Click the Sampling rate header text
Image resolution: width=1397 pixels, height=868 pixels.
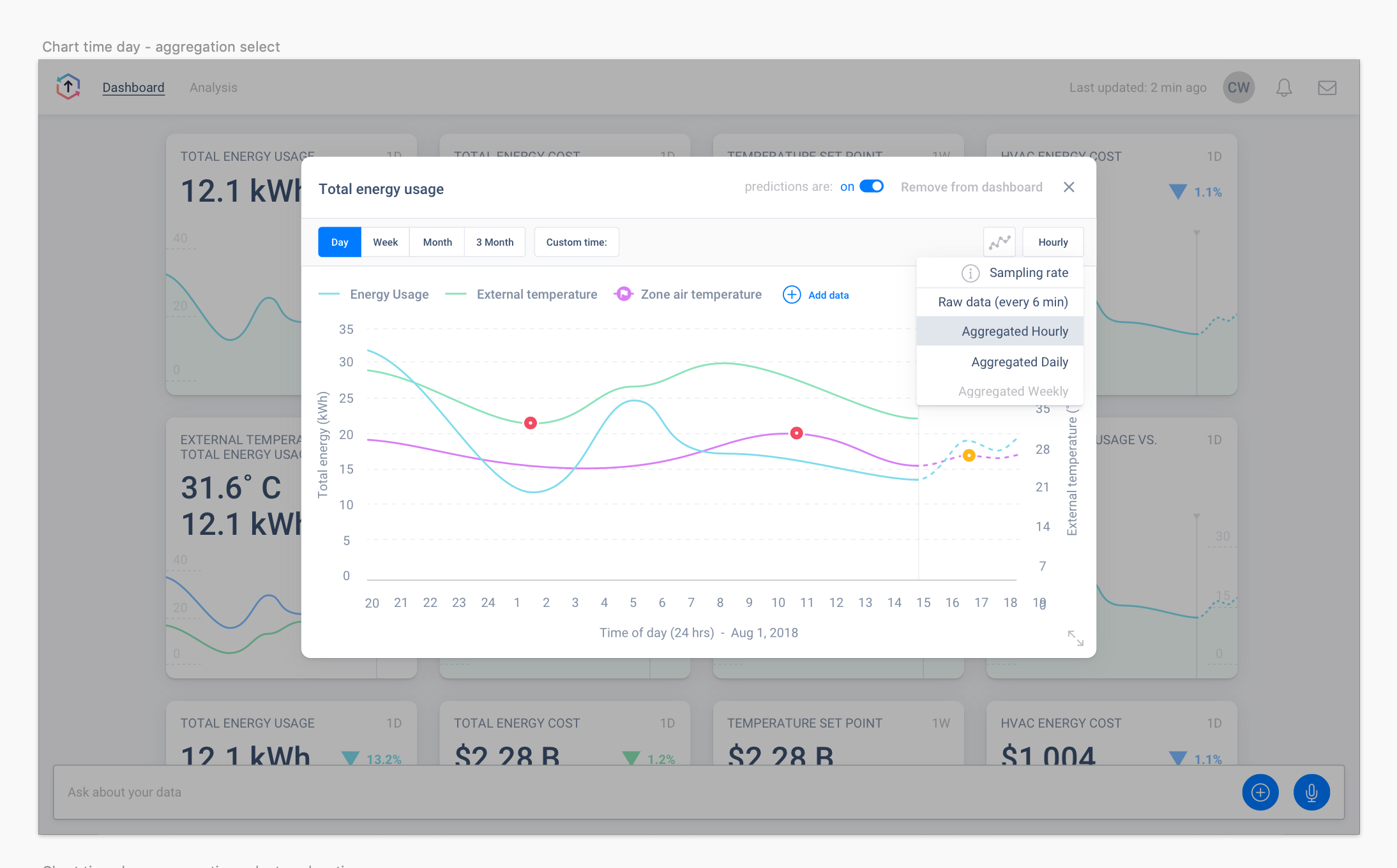tap(1029, 273)
